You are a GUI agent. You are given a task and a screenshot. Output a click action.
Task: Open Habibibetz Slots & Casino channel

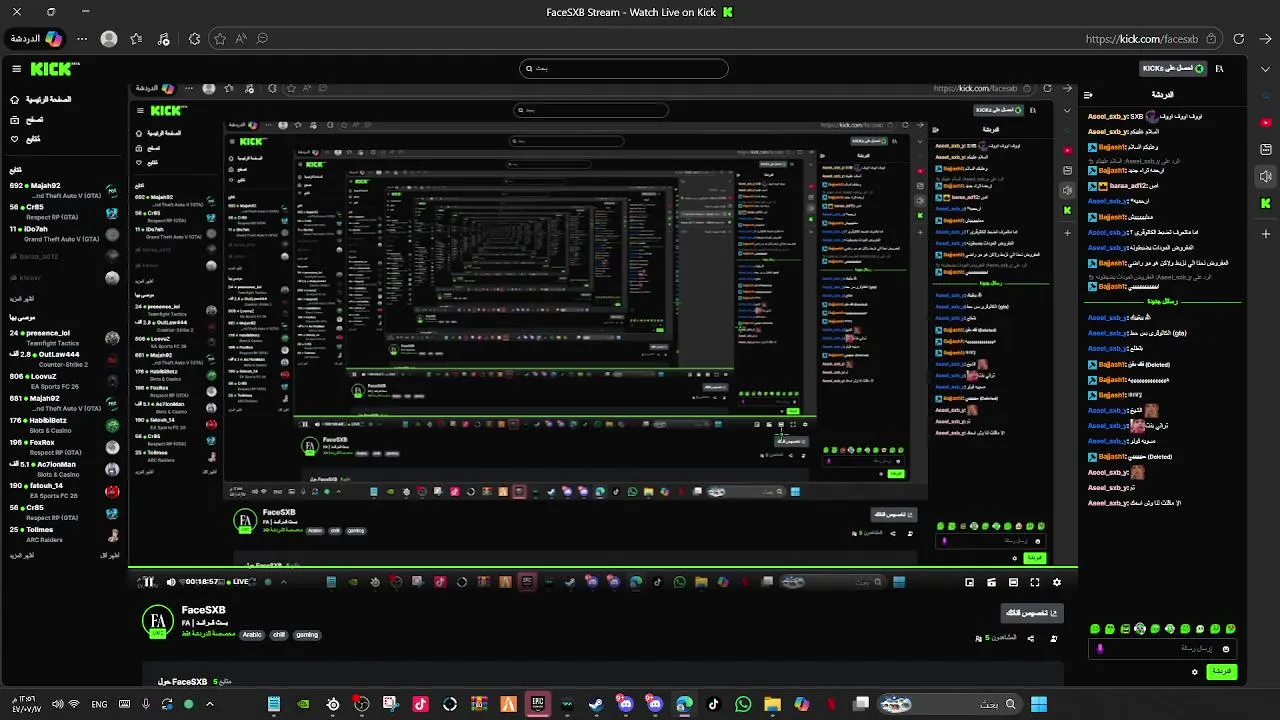pos(64,425)
